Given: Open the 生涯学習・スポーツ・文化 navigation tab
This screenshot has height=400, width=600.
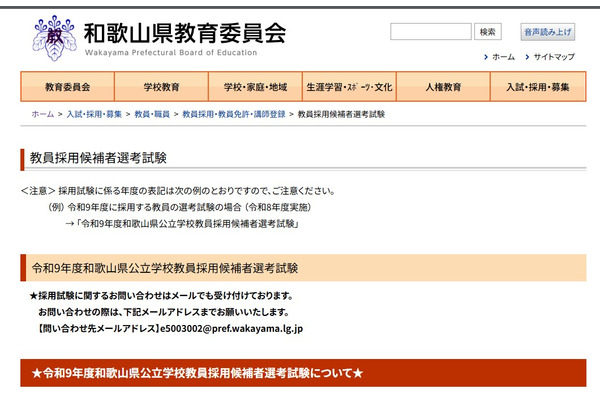Looking at the screenshot, I should coord(349,87).
